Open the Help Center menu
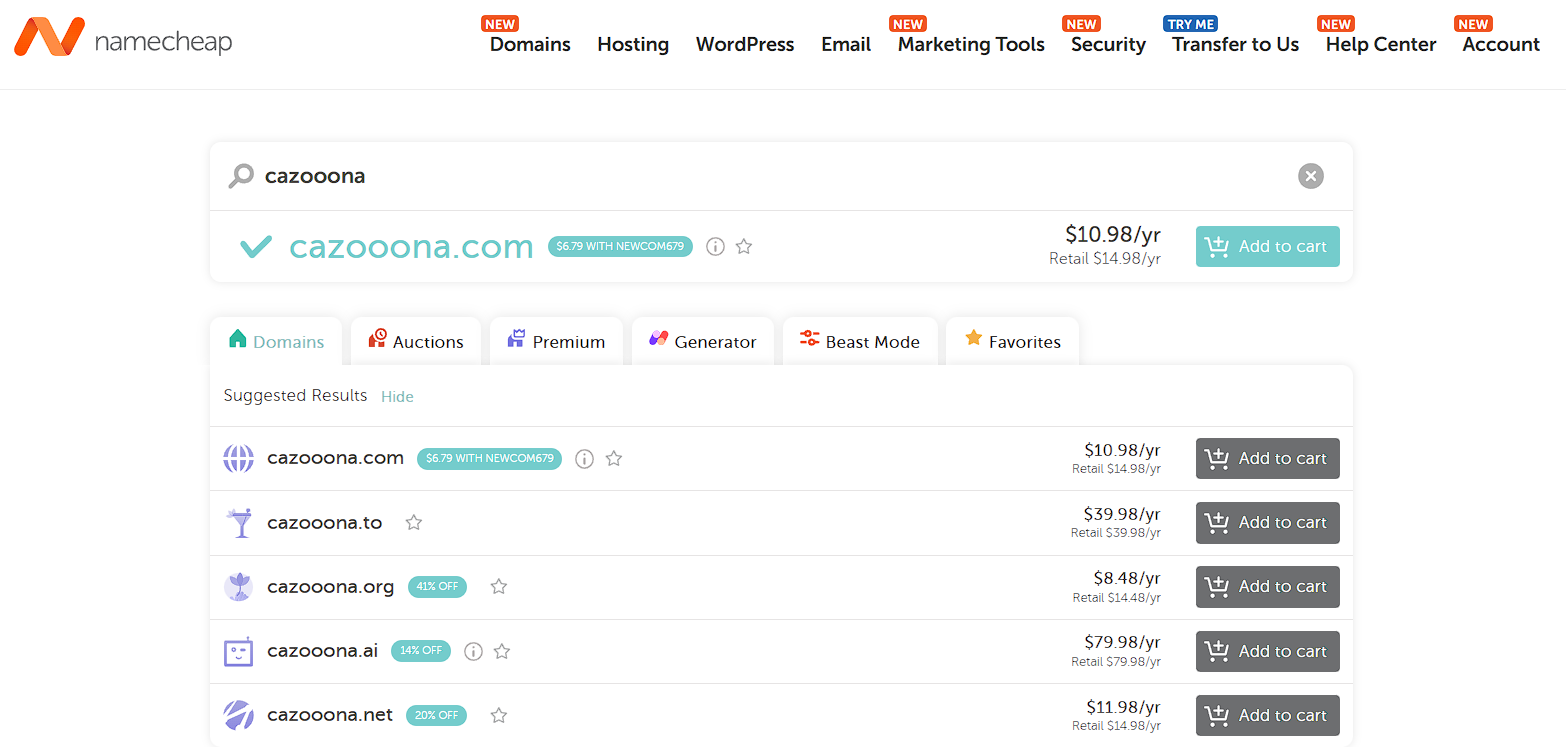The width and height of the screenshot is (1566, 747). pyautogui.click(x=1381, y=44)
